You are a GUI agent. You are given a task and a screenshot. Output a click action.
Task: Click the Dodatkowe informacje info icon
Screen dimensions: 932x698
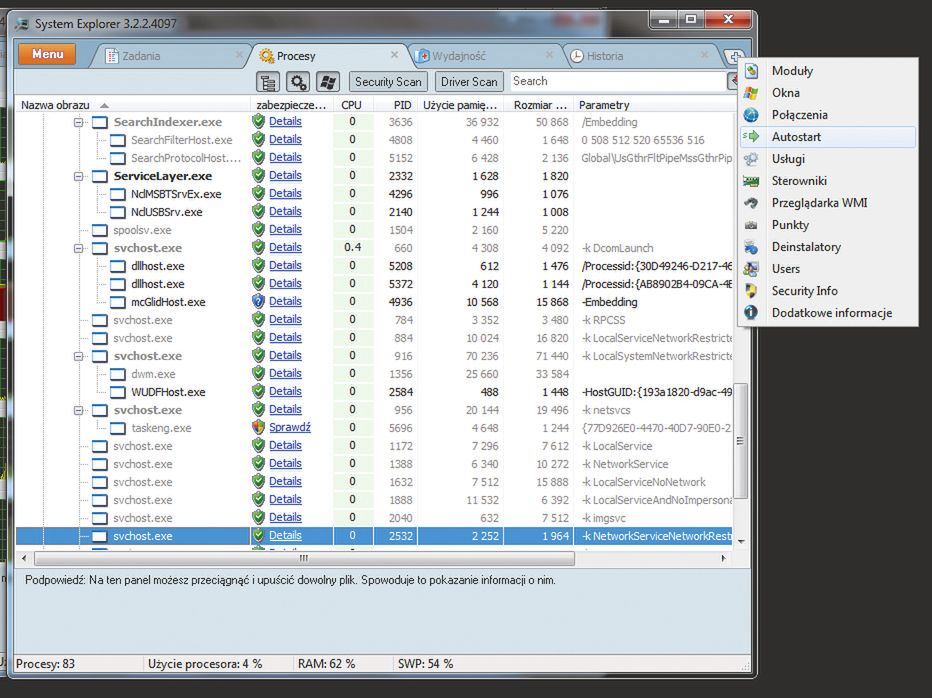point(751,313)
